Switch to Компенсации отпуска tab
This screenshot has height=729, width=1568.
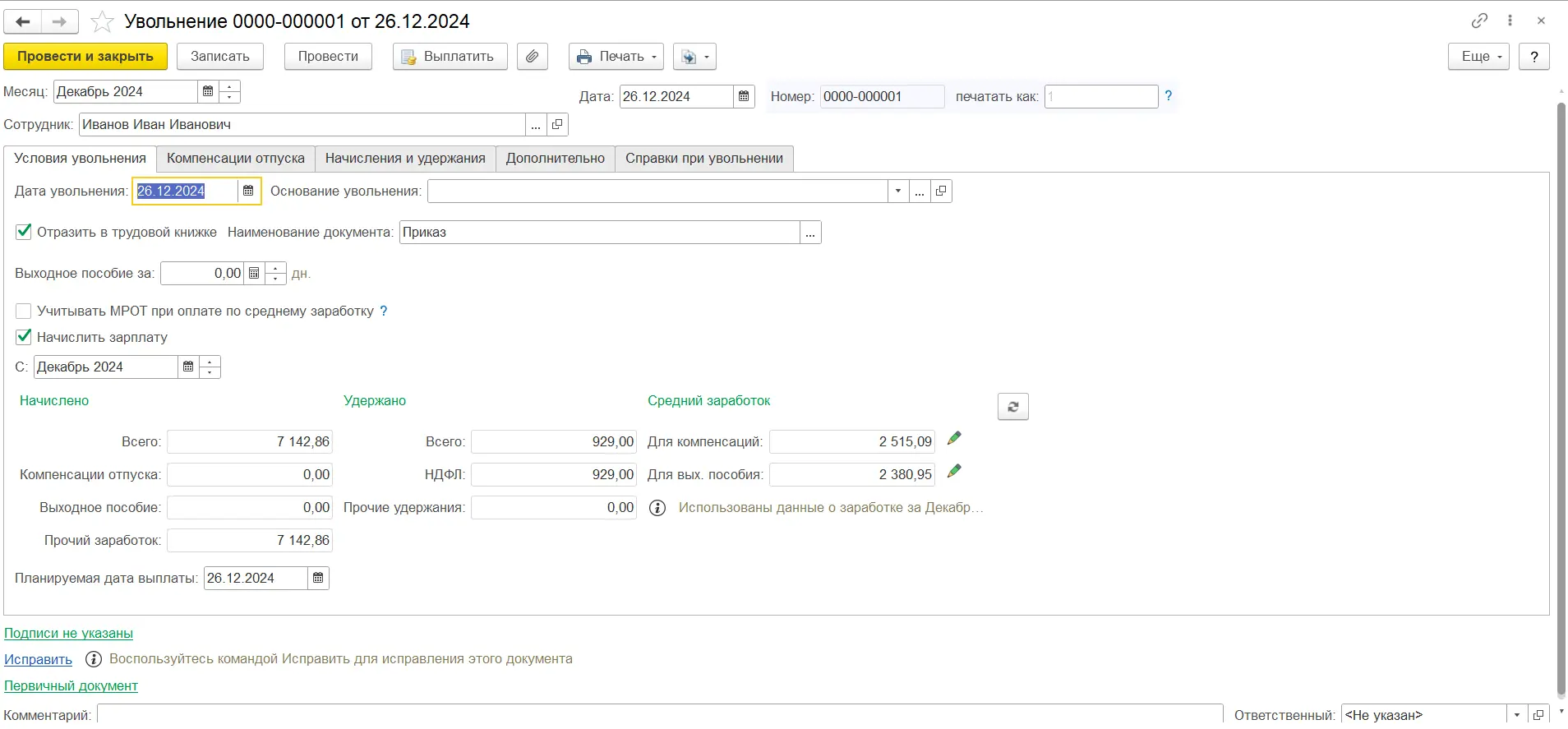(235, 159)
